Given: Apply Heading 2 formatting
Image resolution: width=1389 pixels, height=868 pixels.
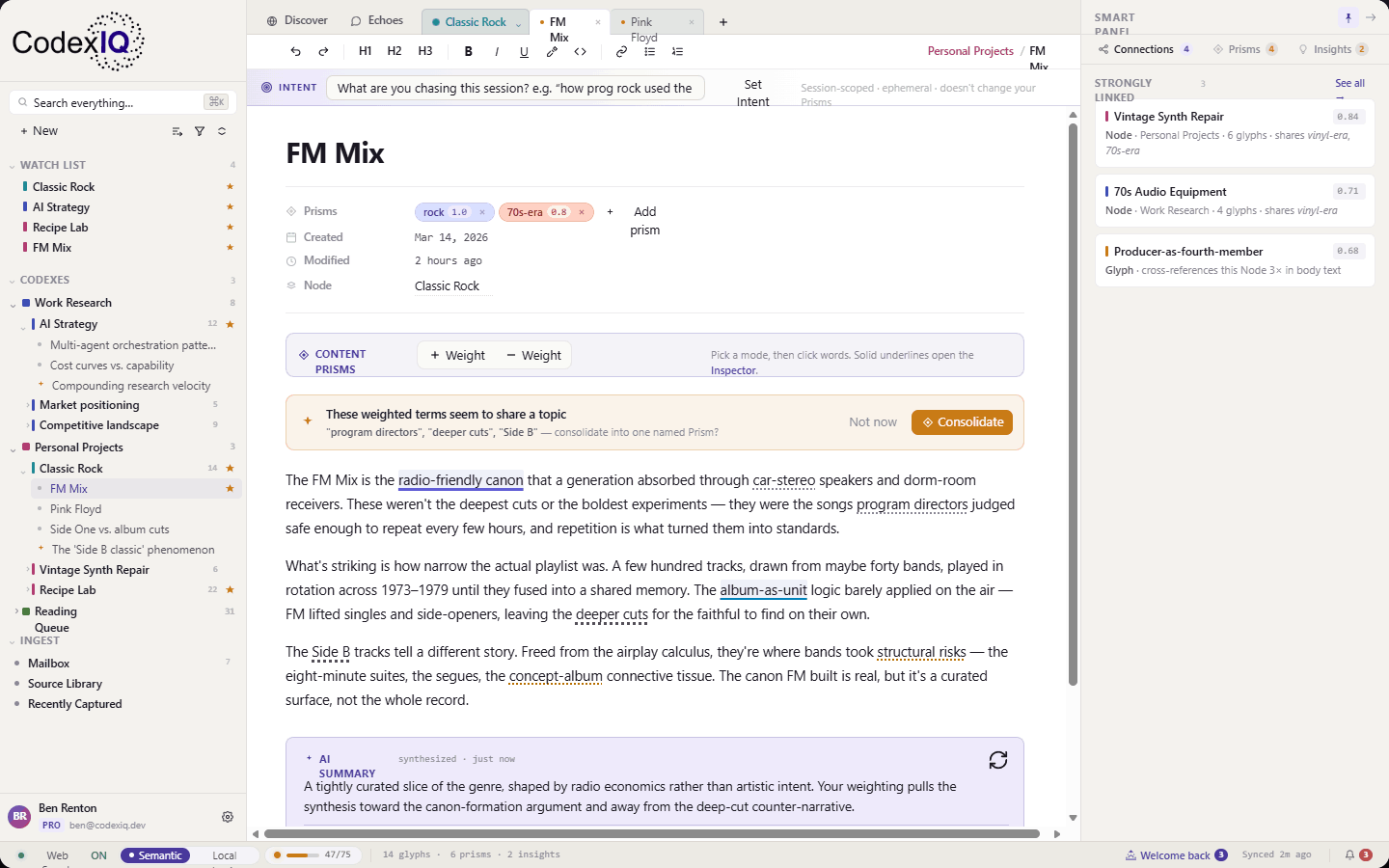Looking at the screenshot, I should (395, 51).
